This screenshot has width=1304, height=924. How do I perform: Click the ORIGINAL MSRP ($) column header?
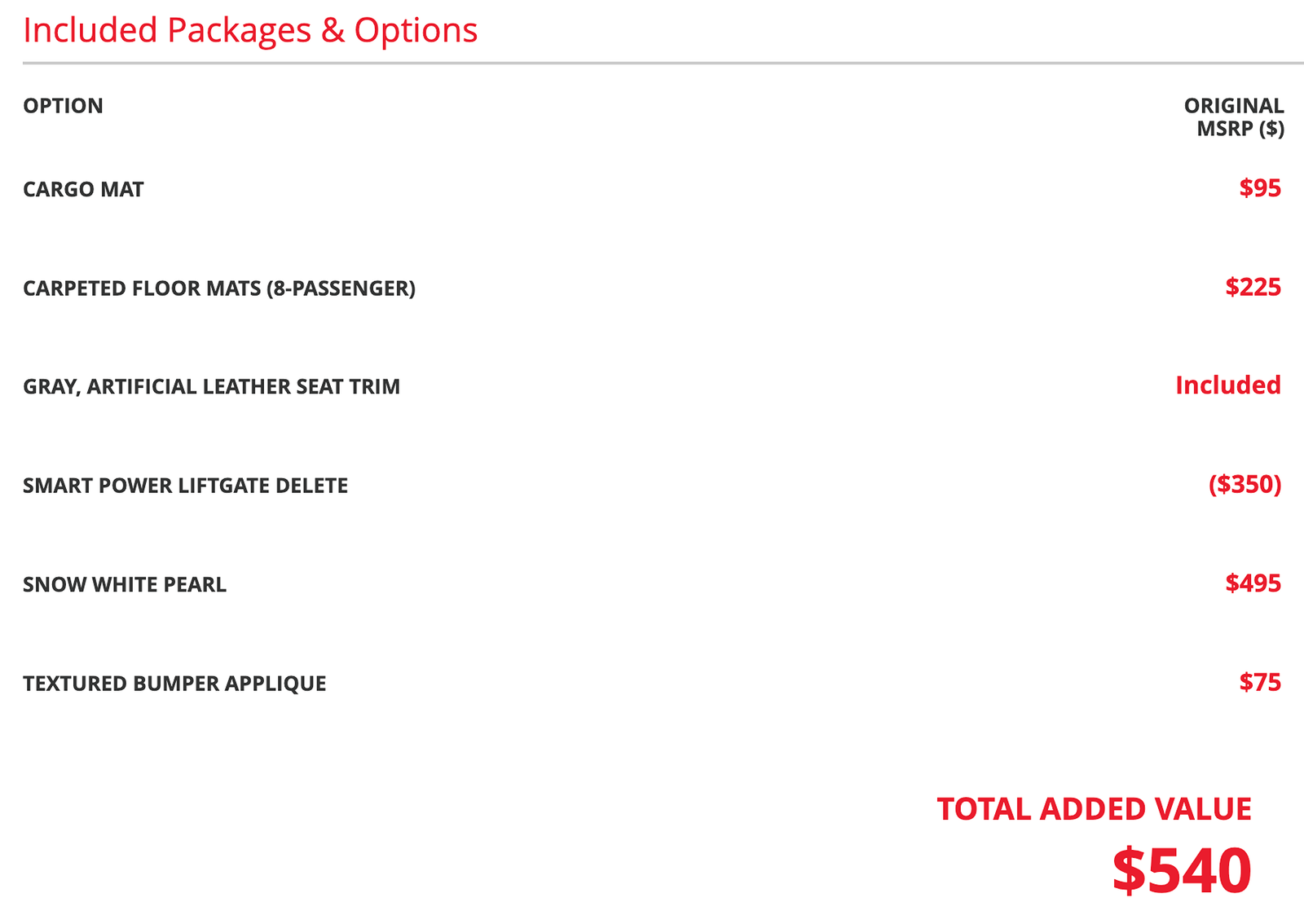[1234, 117]
